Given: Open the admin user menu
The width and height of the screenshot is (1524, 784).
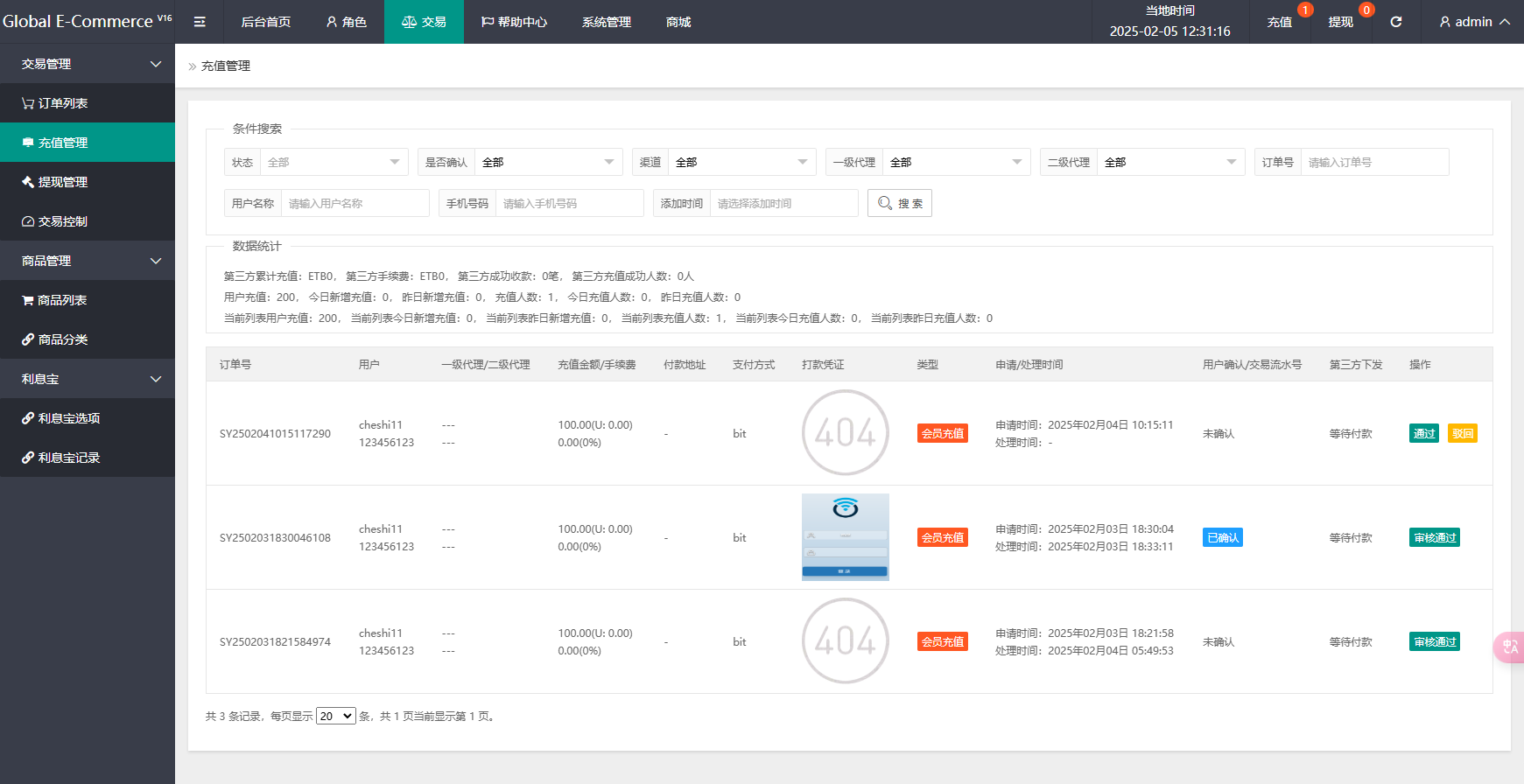Looking at the screenshot, I should (1474, 22).
